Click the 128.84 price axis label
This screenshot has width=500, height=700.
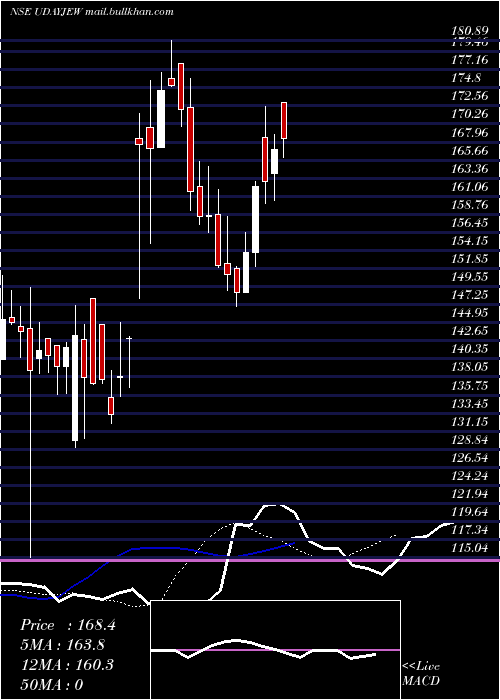coord(469,440)
